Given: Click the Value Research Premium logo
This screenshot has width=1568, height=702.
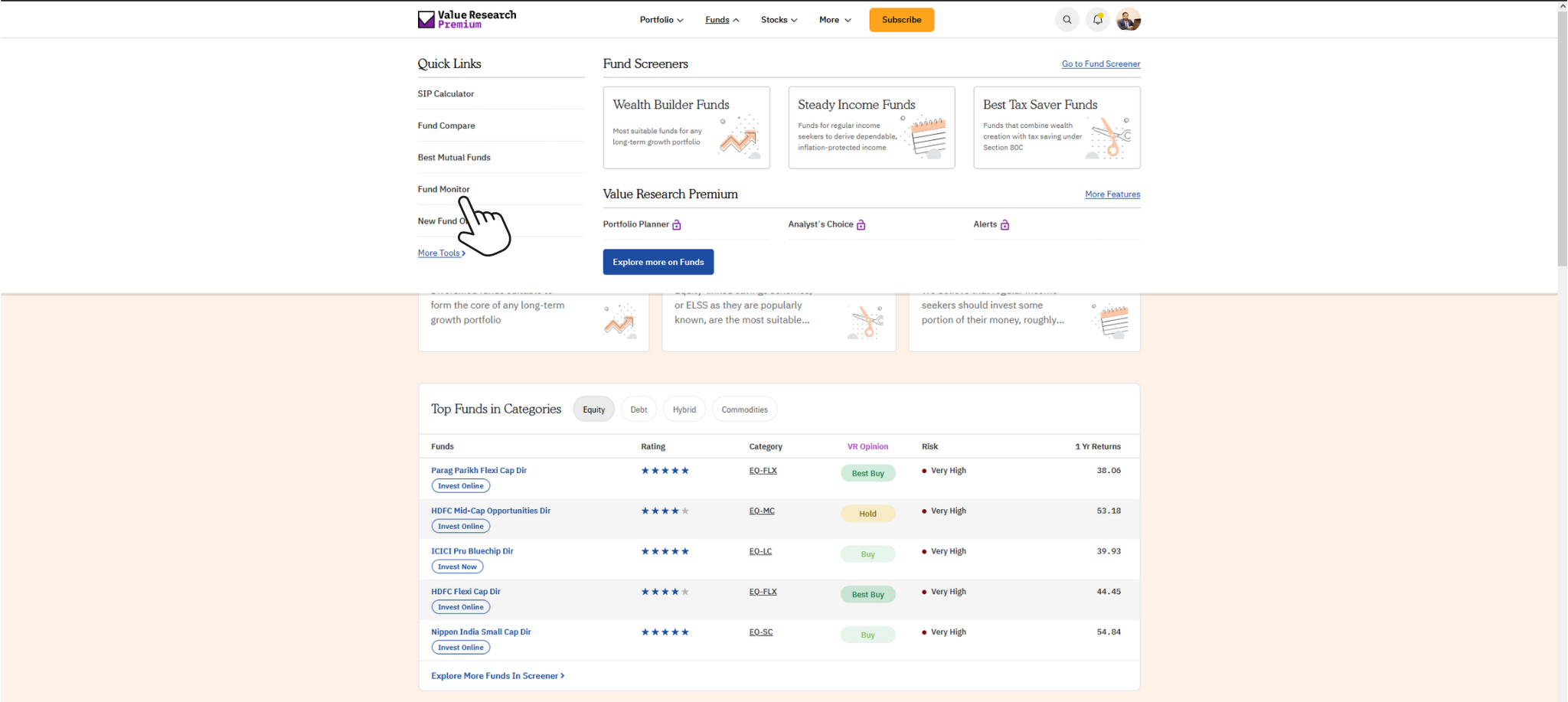Looking at the screenshot, I should tap(466, 18).
